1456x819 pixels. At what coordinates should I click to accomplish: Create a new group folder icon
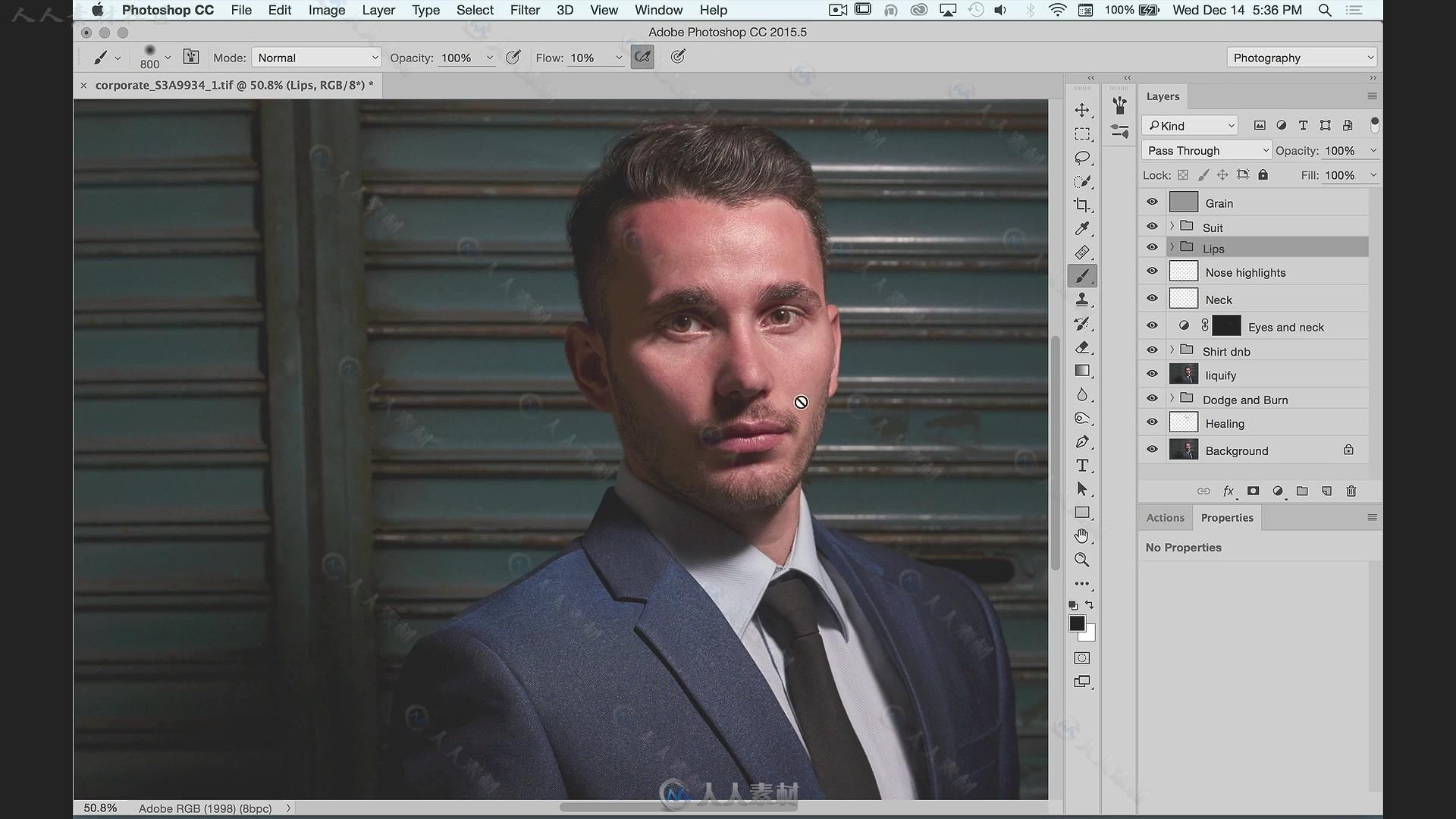1302,491
